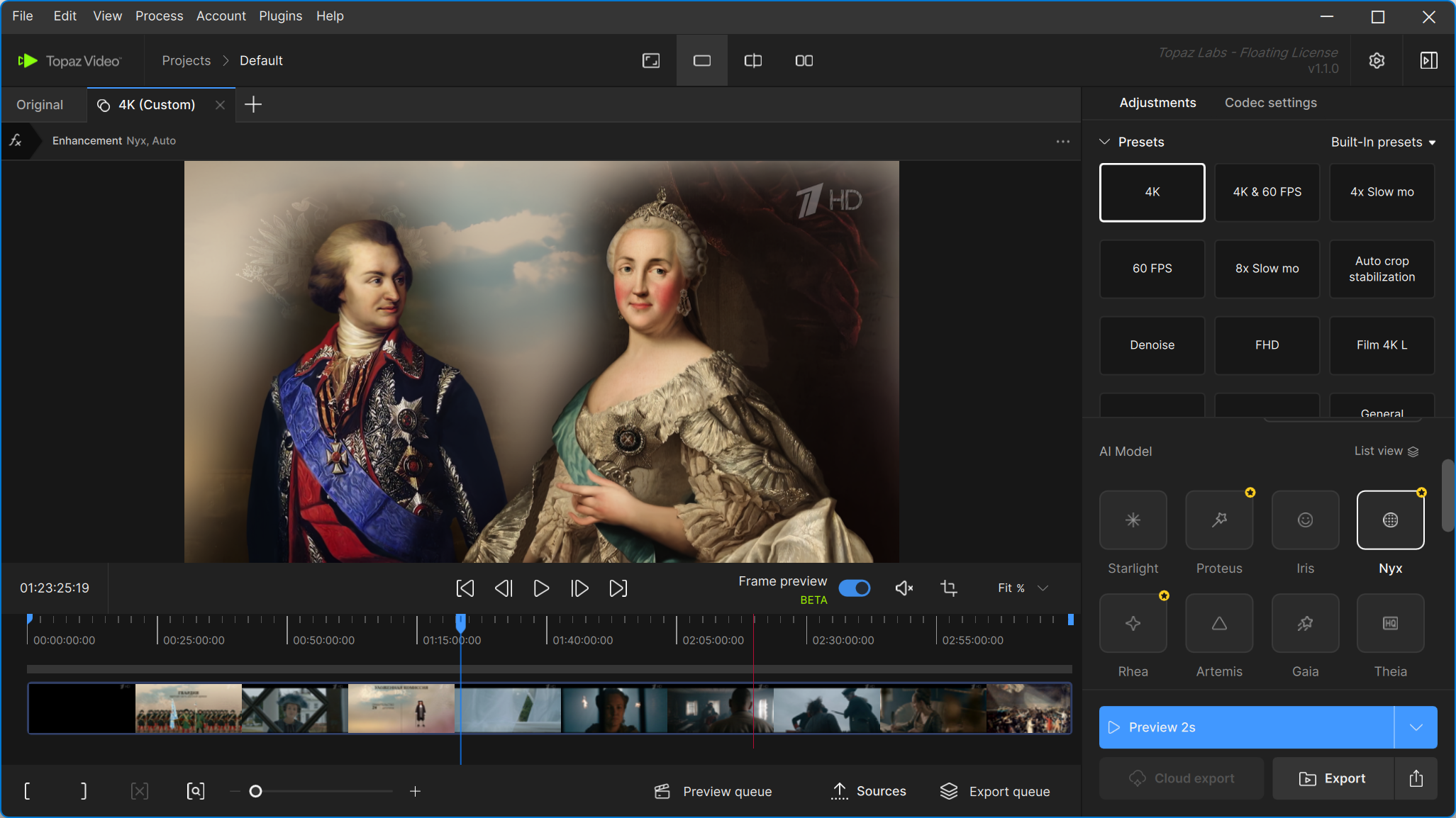Viewport: 1456px width, 818px height.
Task: Click the crop tool icon
Action: click(948, 588)
